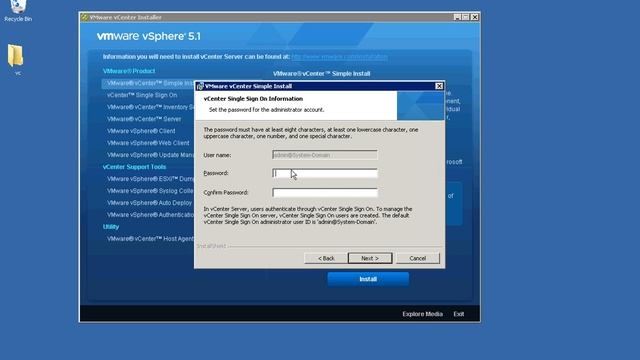Select VMware vSphere Syslog Collector entry
The width and height of the screenshot is (640, 360).
150,191
